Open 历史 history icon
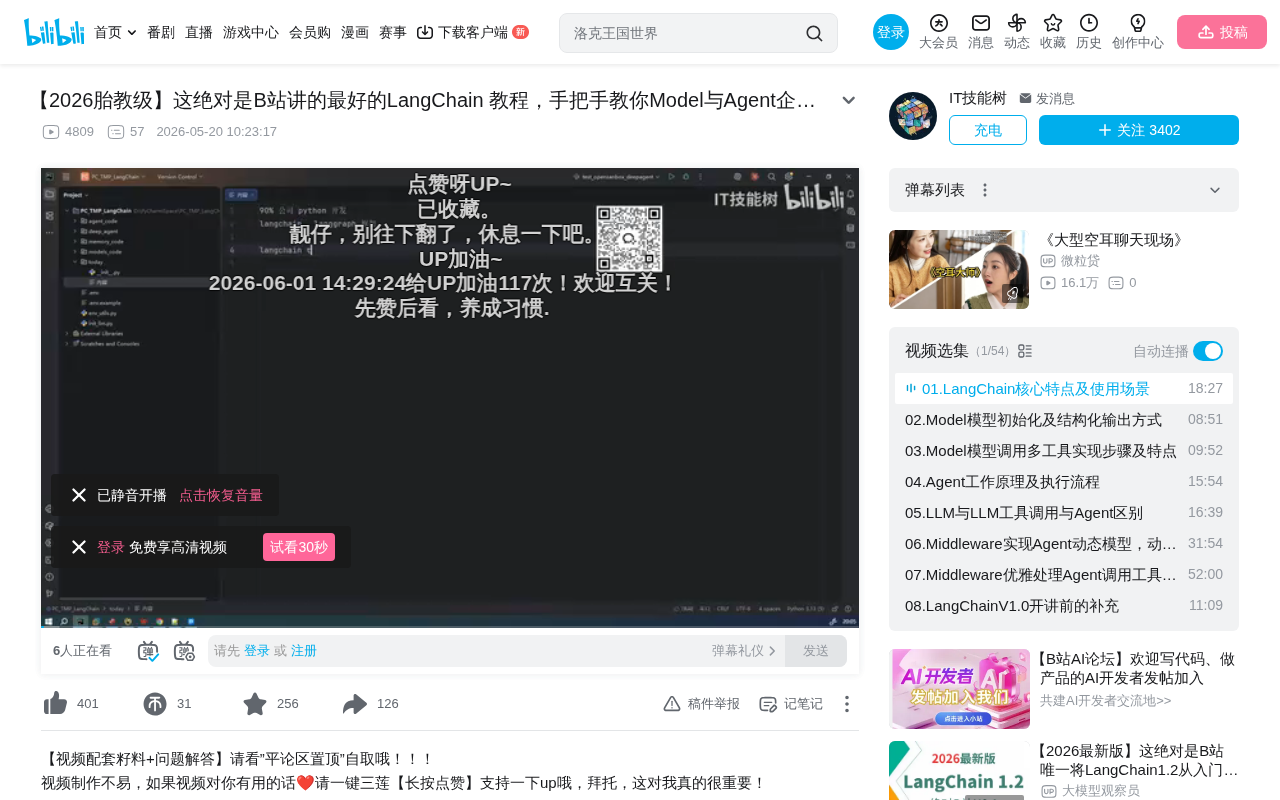The image size is (1280, 800). click(x=1089, y=23)
